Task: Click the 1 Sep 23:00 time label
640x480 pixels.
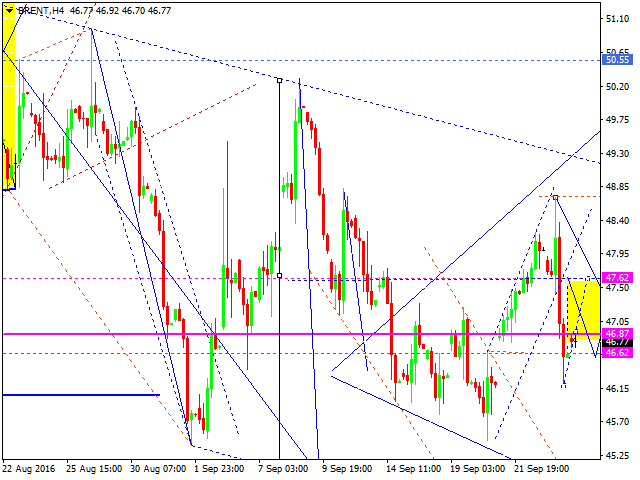Action: [219, 469]
